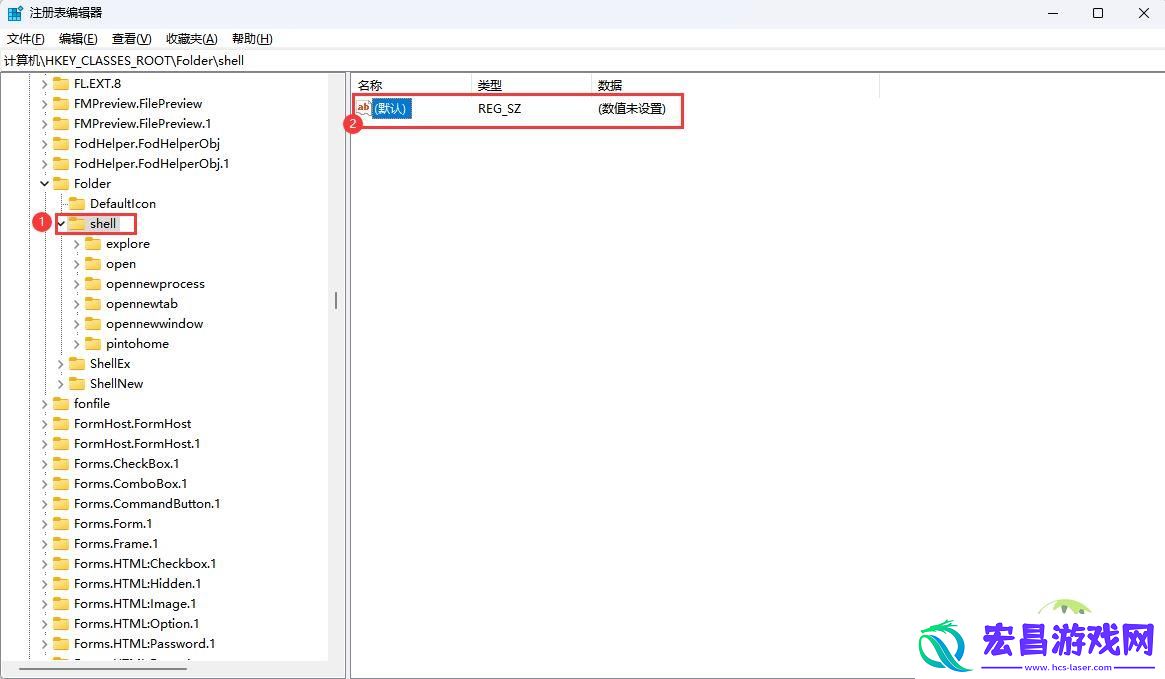The width and height of the screenshot is (1165, 679).
Task: Click the REG_SZ type cell
Action: (x=499, y=109)
